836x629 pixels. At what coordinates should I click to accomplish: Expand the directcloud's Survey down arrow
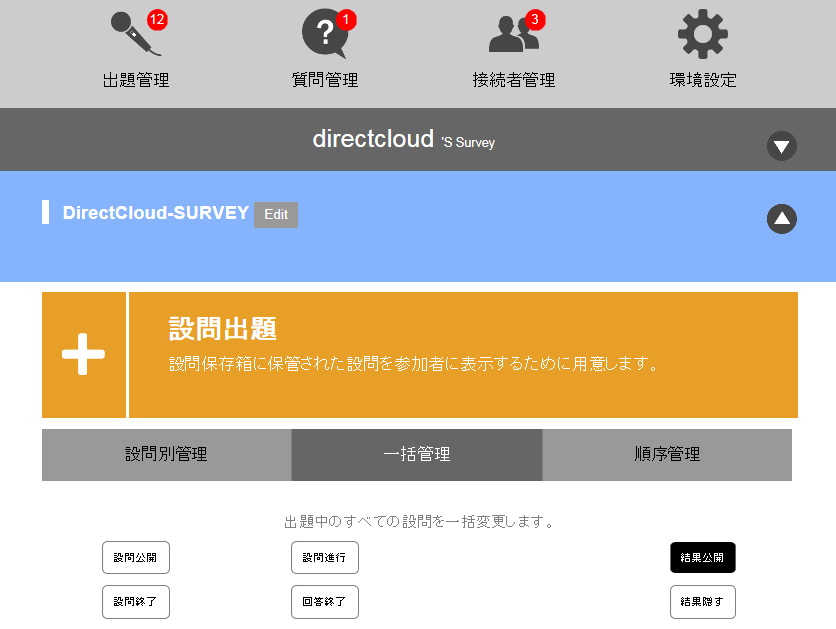point(782,146)
